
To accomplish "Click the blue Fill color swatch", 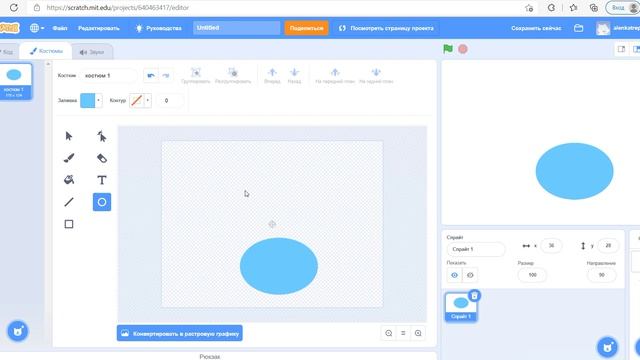I will (88, 100).
